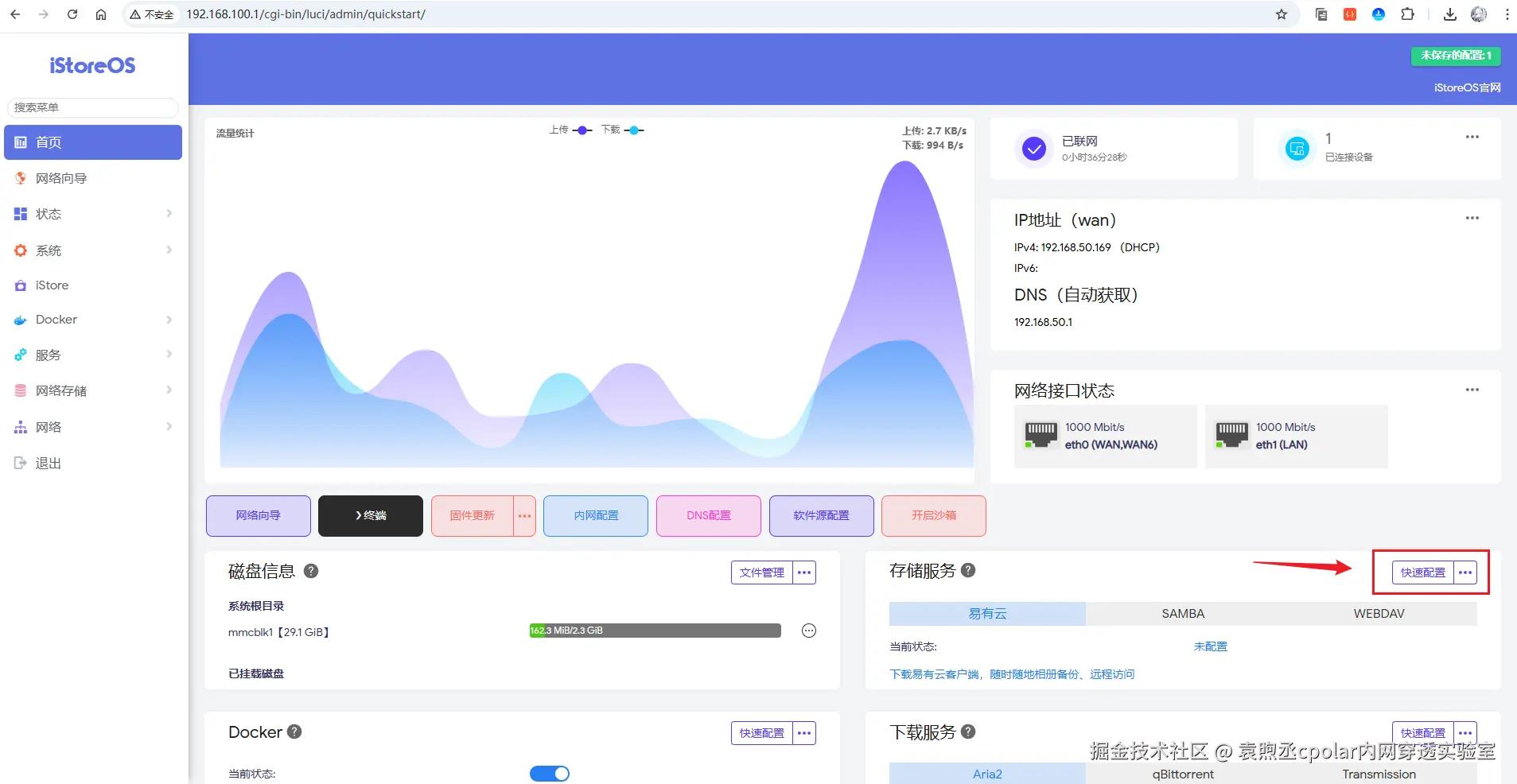1517x784 pixels.
Task: Switch to the qBittorrent tab
Action: 1183,774
